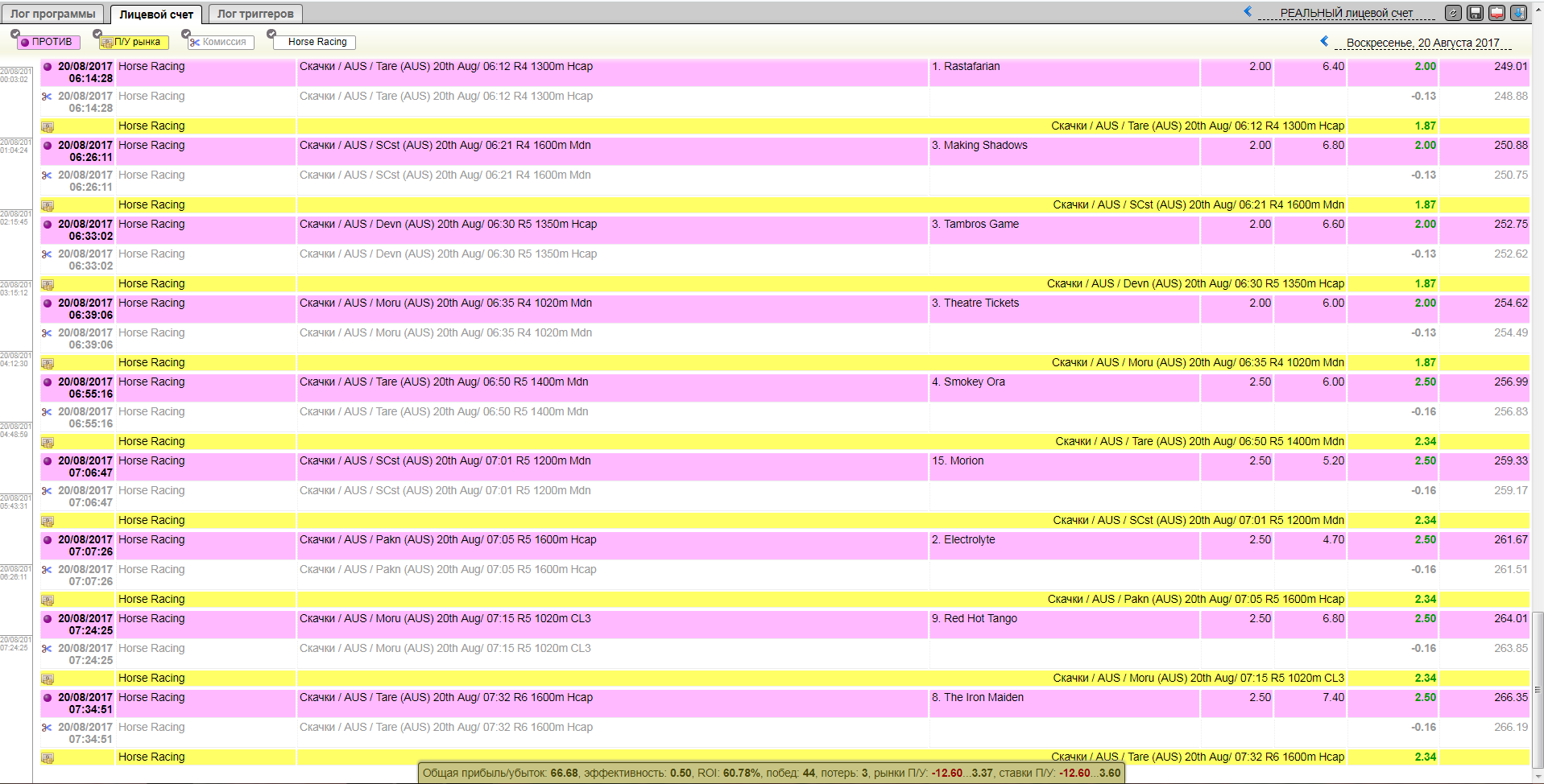Click the selection '3. Tambros Game'

tap(975, 225)
